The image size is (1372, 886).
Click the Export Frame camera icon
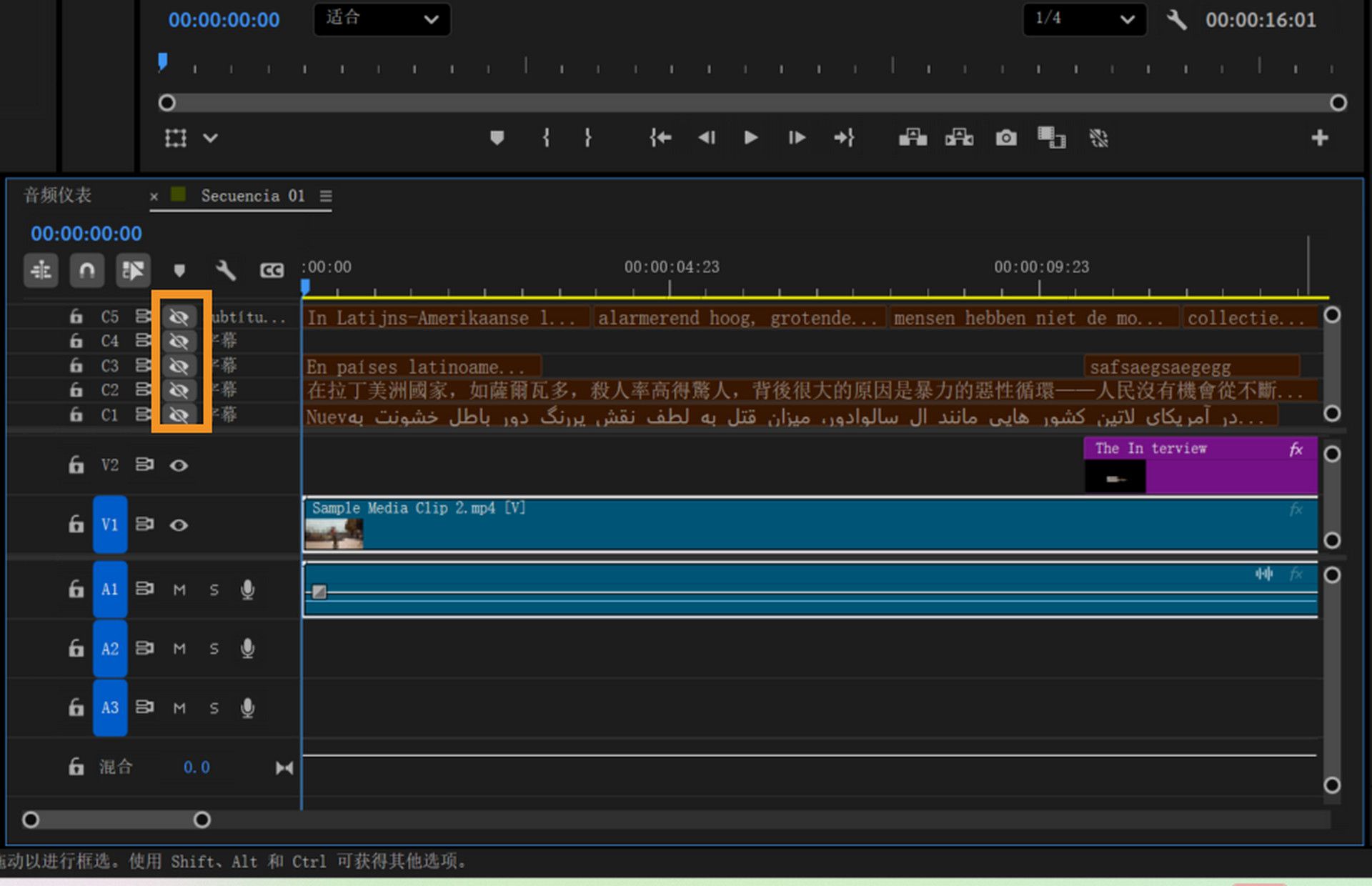point(1005,137)
